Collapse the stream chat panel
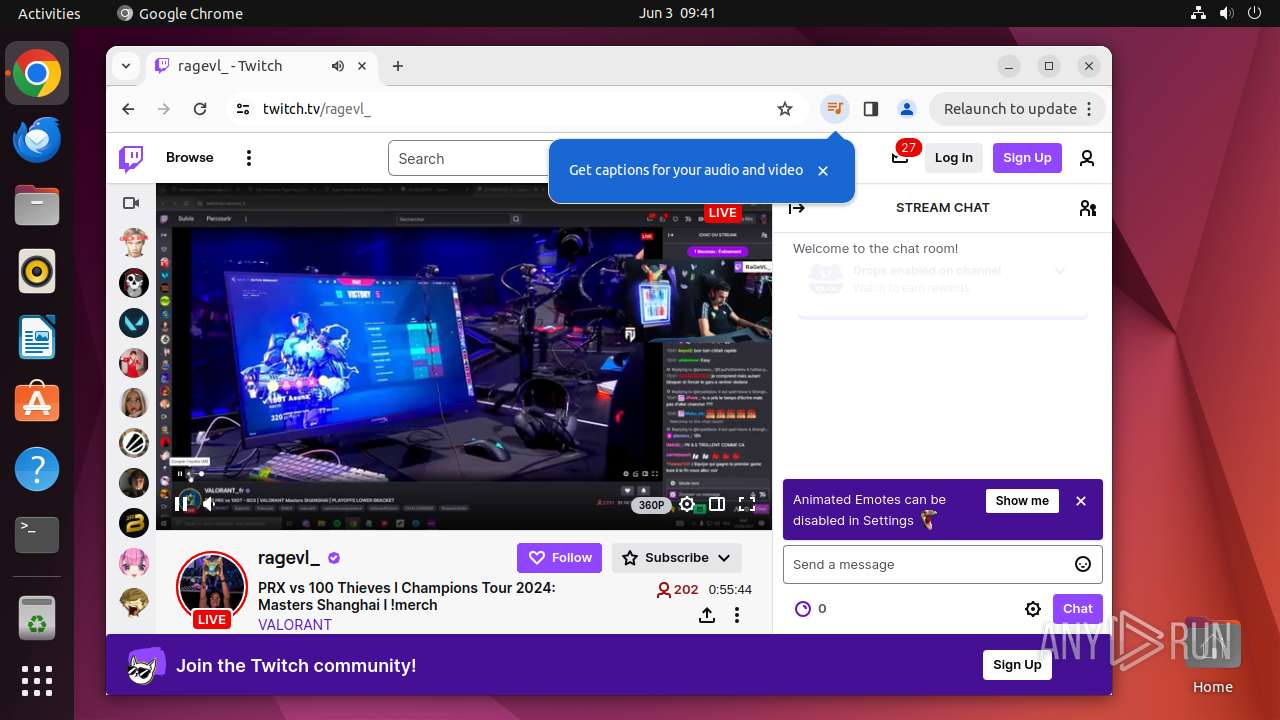The width and height of the screenshot is (1280, 720). click(x=797, y=208)
